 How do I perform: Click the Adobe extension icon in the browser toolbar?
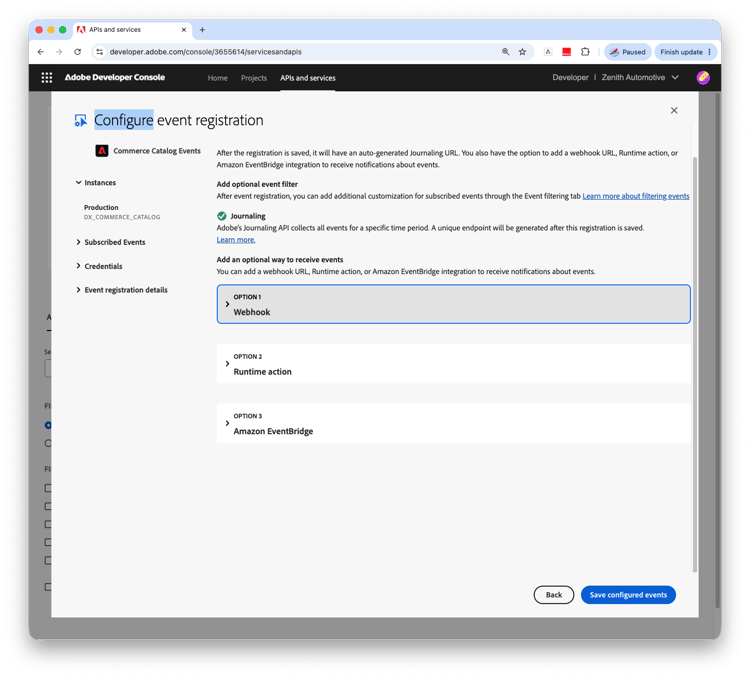(548, 52)
